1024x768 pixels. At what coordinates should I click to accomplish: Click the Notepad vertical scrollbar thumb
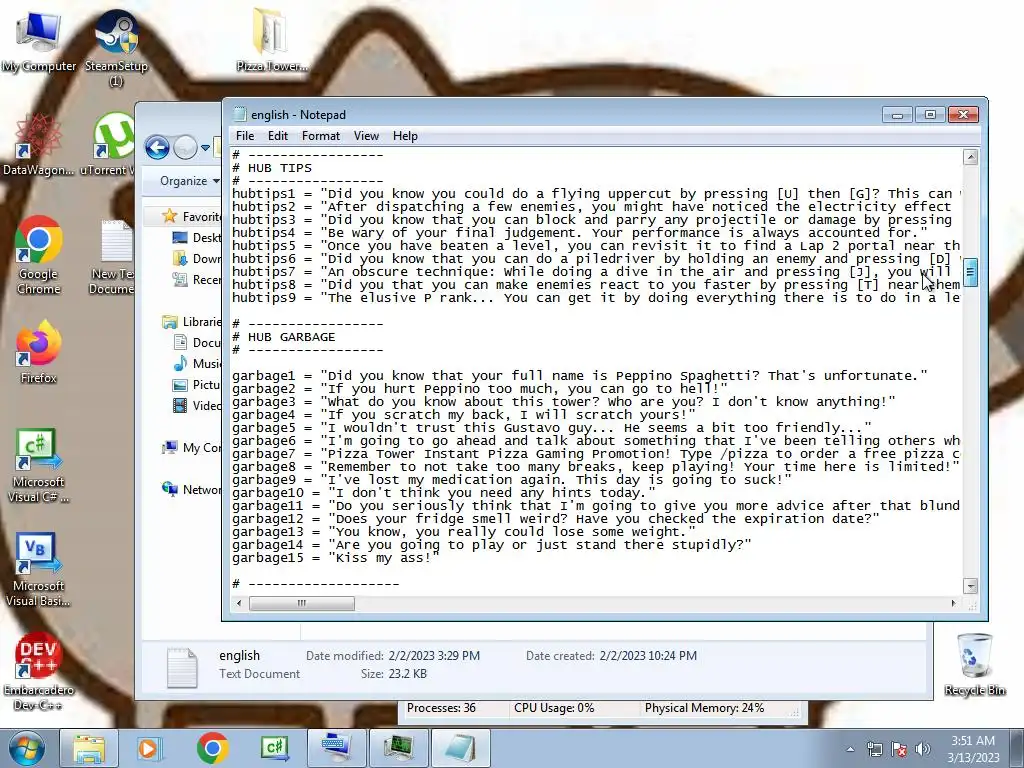(970, 272)
